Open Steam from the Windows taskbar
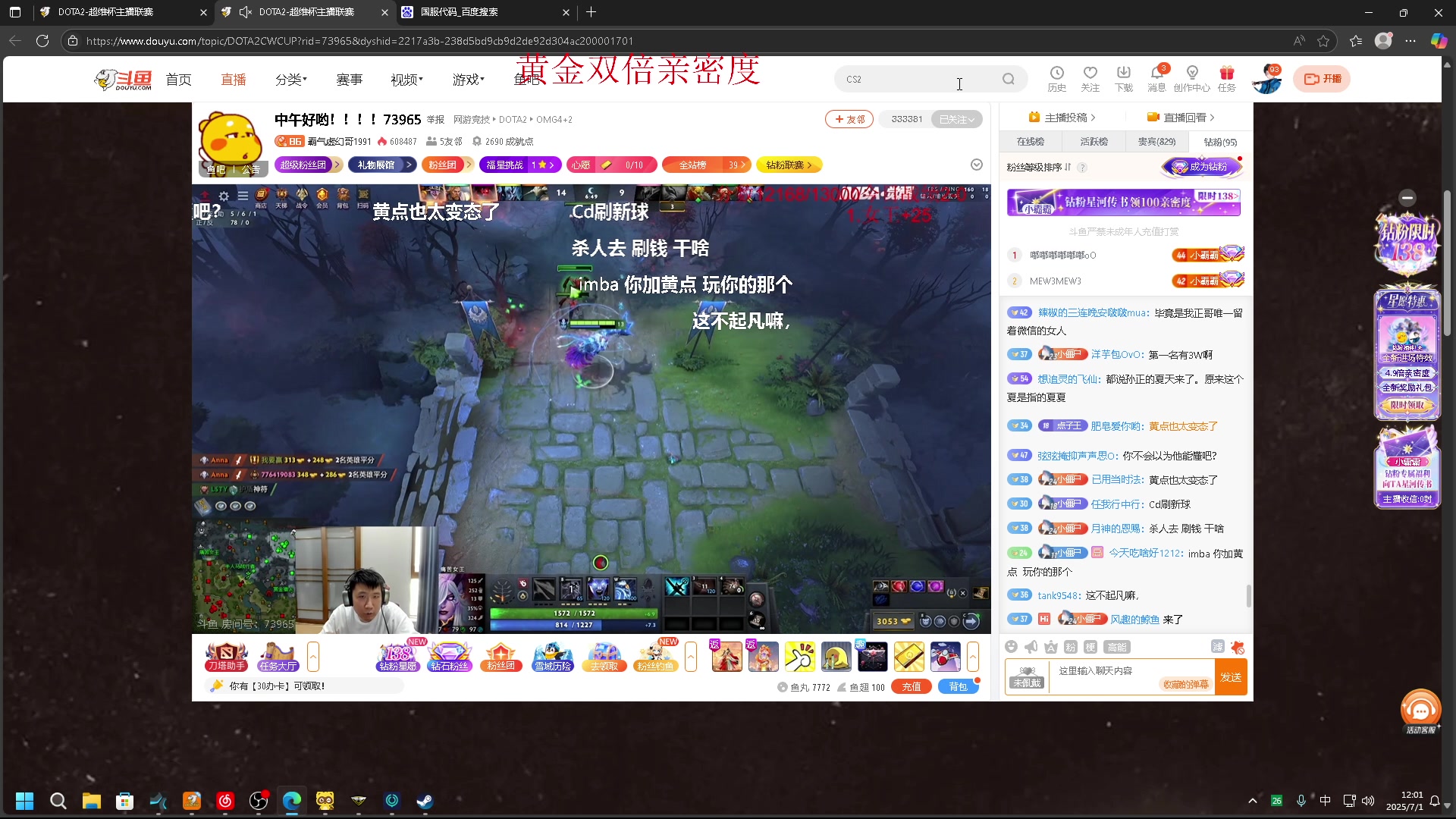This screenshot has height=819, width=1456. tap(425, 800)
